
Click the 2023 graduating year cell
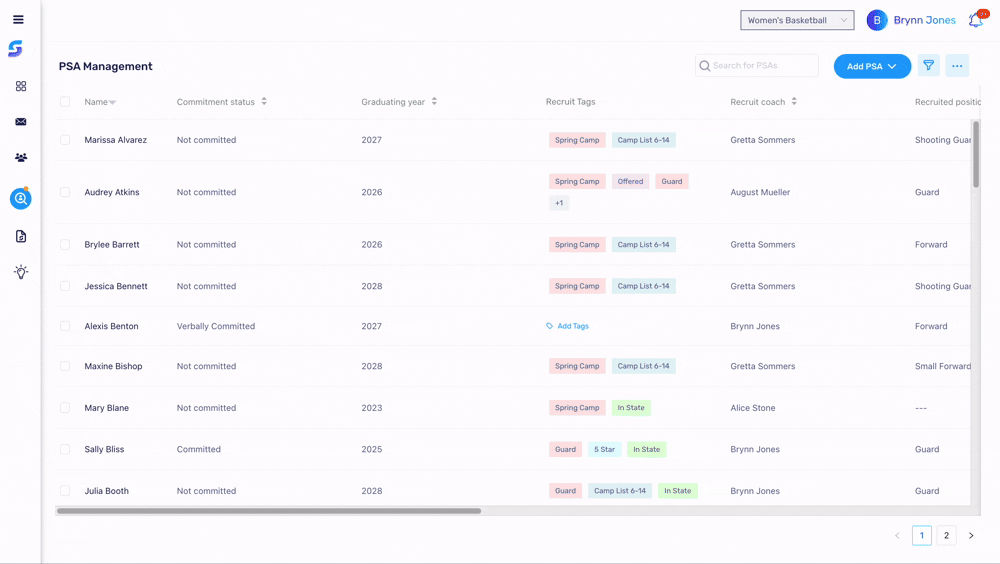[372, 408]
